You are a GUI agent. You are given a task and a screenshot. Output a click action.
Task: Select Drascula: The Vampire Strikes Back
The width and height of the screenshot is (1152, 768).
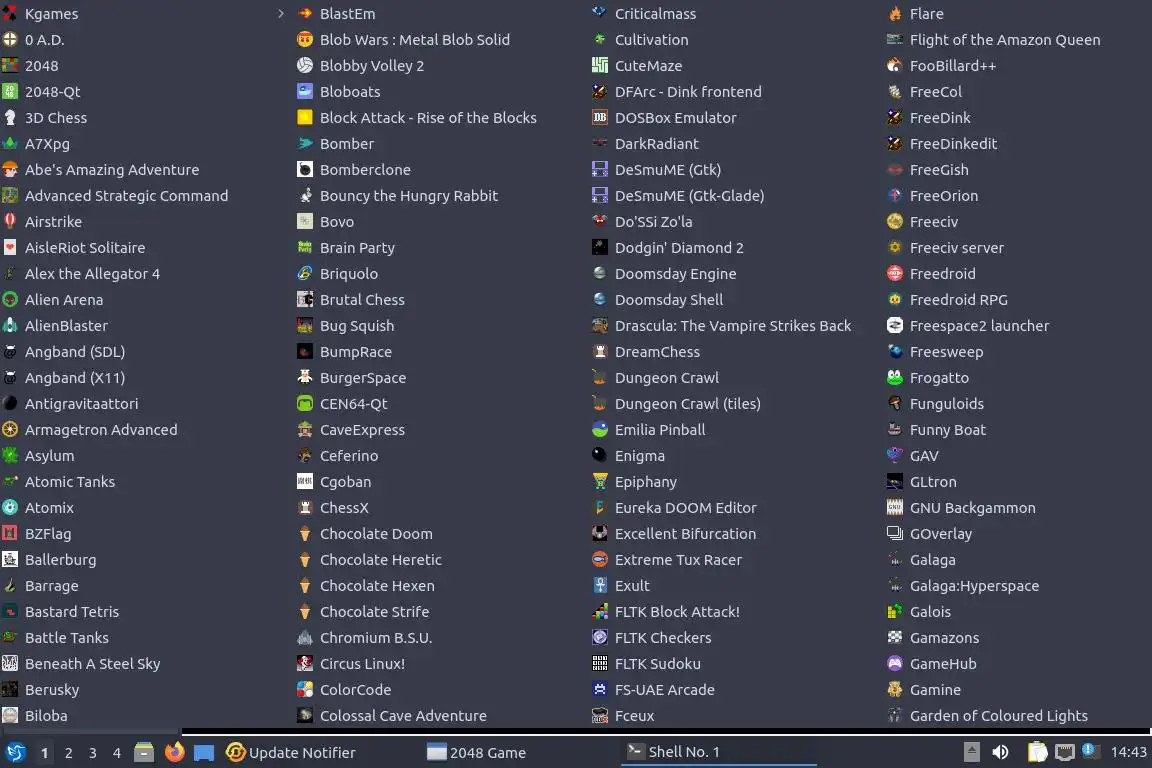[732, 326]
